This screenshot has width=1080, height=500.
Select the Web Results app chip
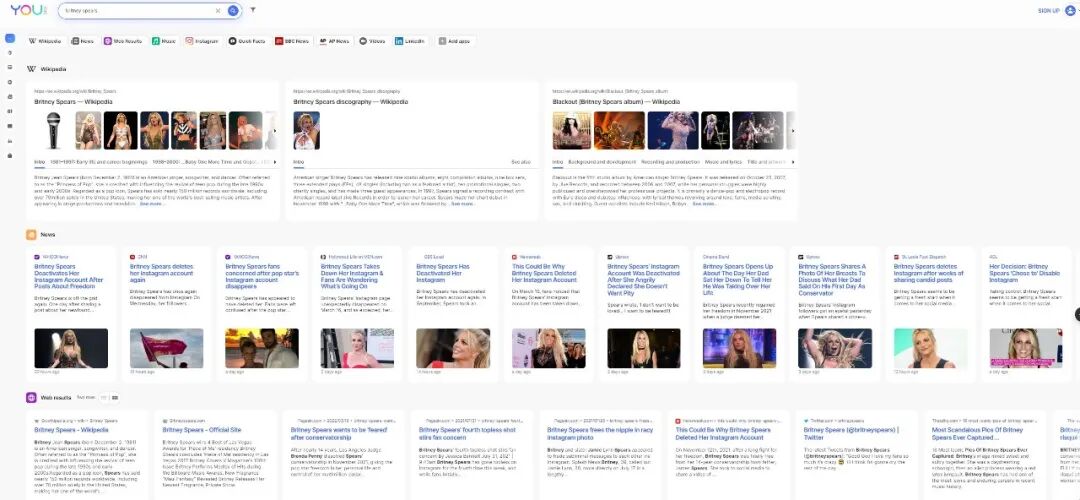(x=123, y=41)
